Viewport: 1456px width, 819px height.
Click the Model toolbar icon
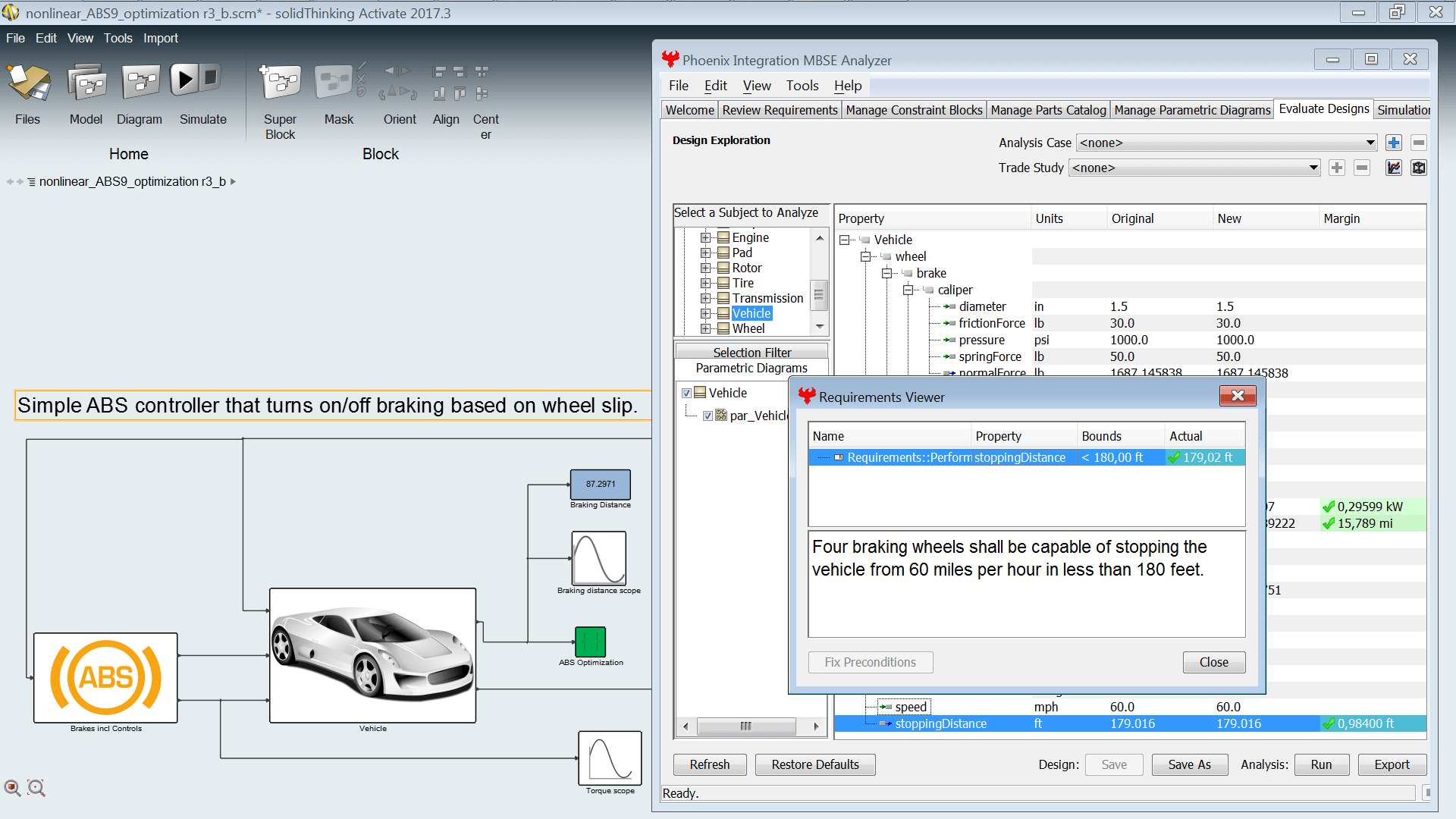point(86,82)
